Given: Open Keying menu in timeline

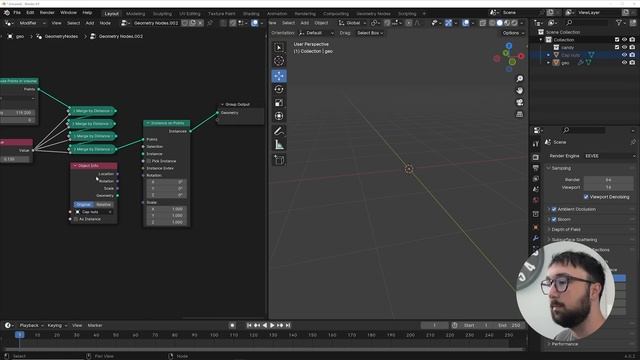Looking at the screenshot, I should [57, 325].
